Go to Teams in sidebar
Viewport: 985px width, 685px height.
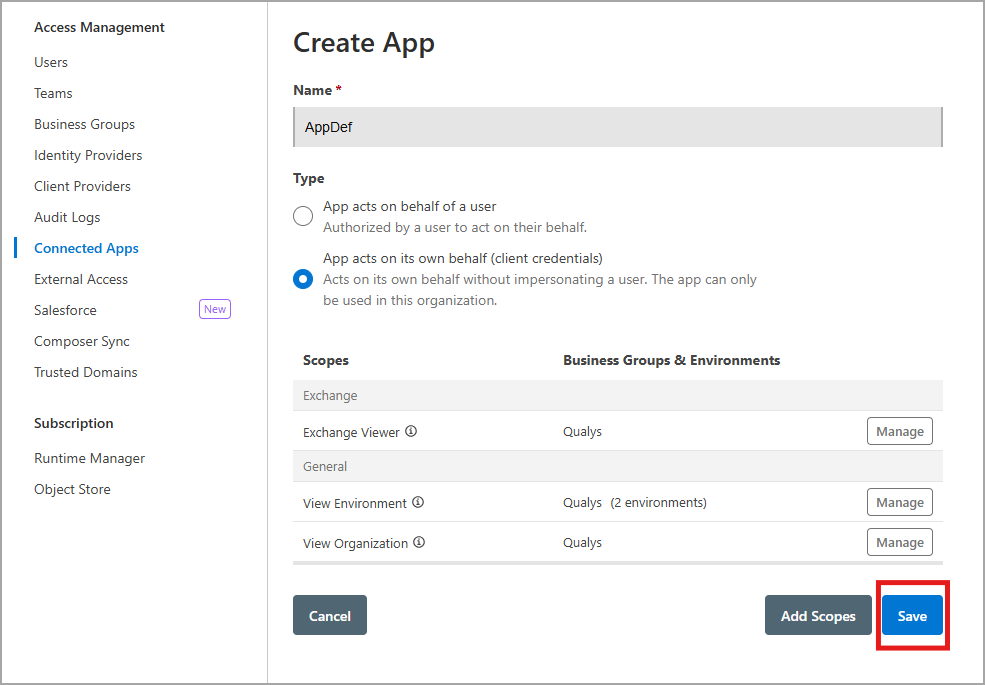pyautogui.click(x=53, y=93)
